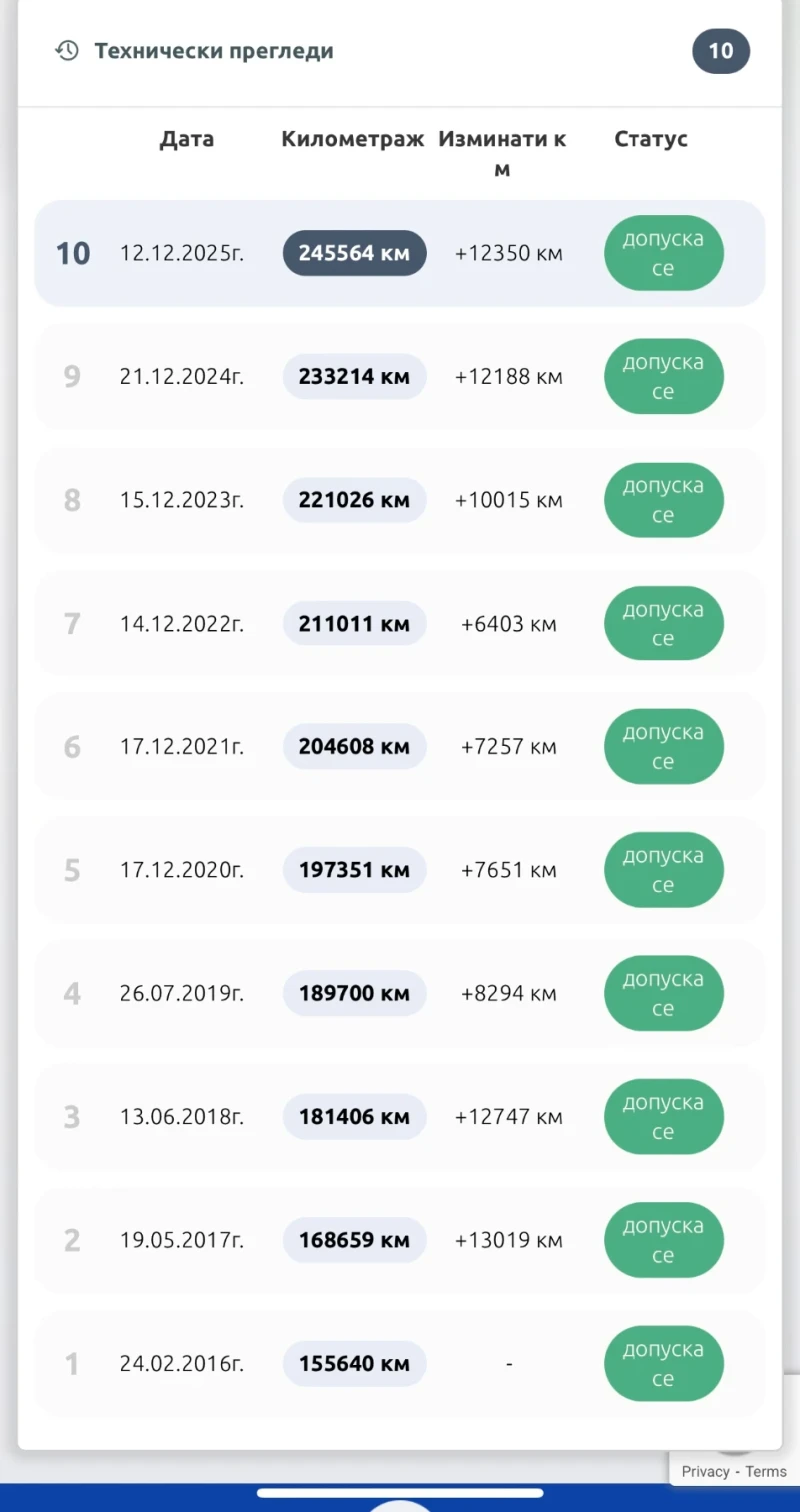Image resolution: width=800 pixels, height=1512 pixels.
Task: Open inspection row dated 15.12.2023г.
Action: click(181, 500)
